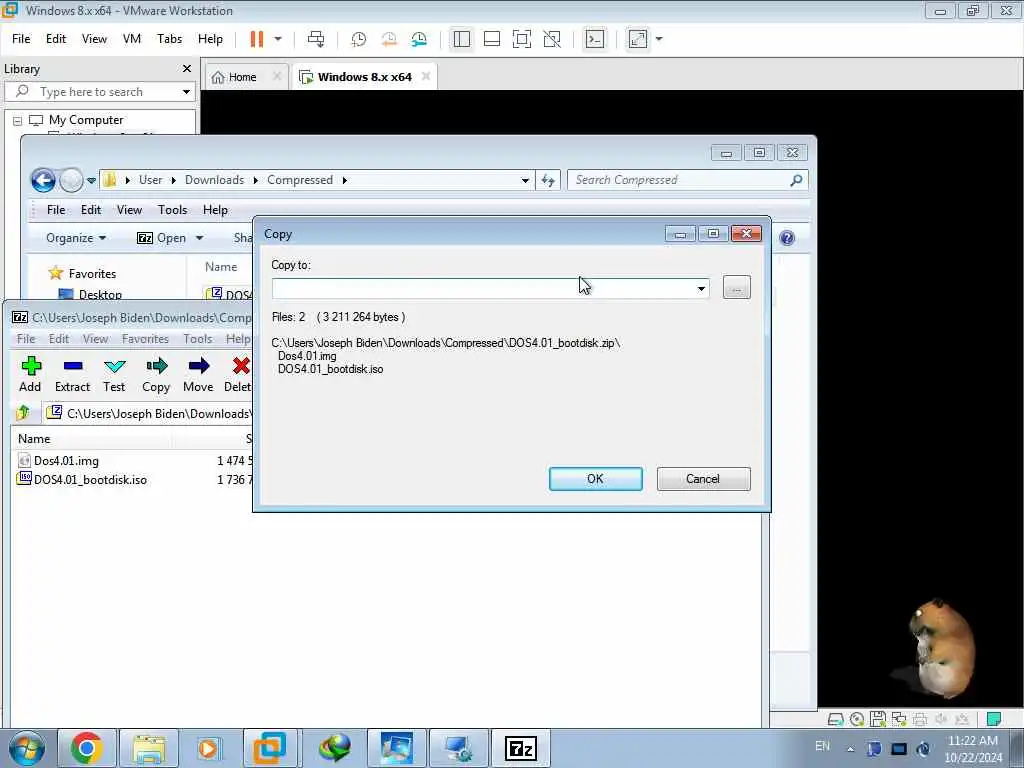Switch VMware to full screen mode icon
Image resolution: width=1024 pixels, height=768 pixels.
[x=522, y=39]
